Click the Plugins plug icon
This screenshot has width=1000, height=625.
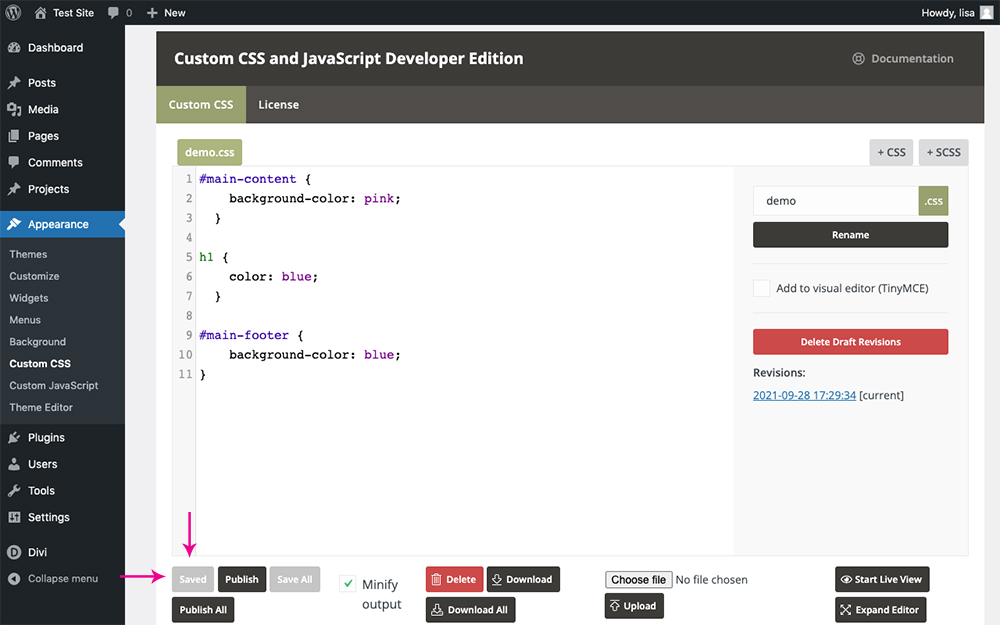(x=14, y=438)
